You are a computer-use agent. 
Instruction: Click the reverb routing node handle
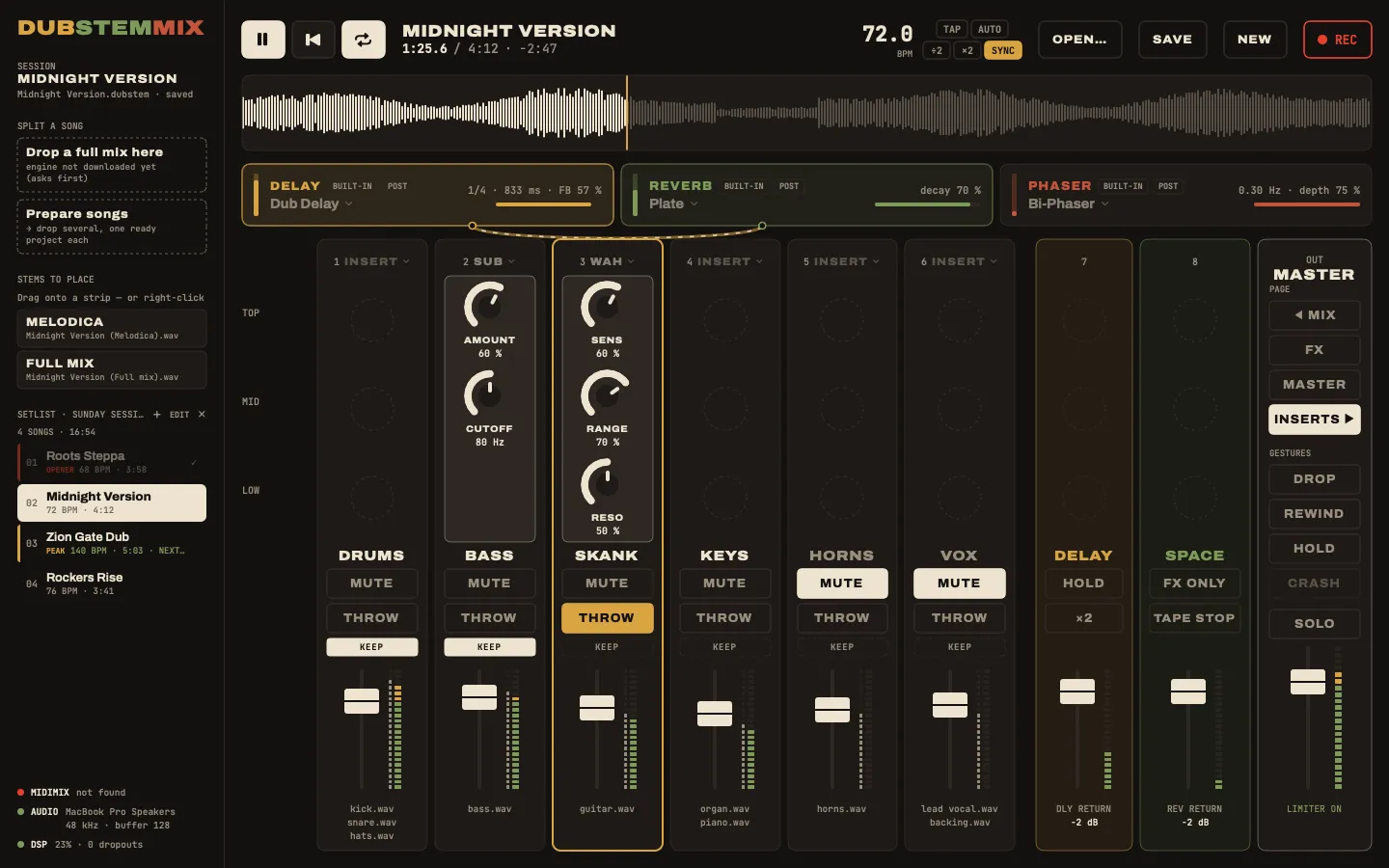pyautogui.click(x=762, y=226)
